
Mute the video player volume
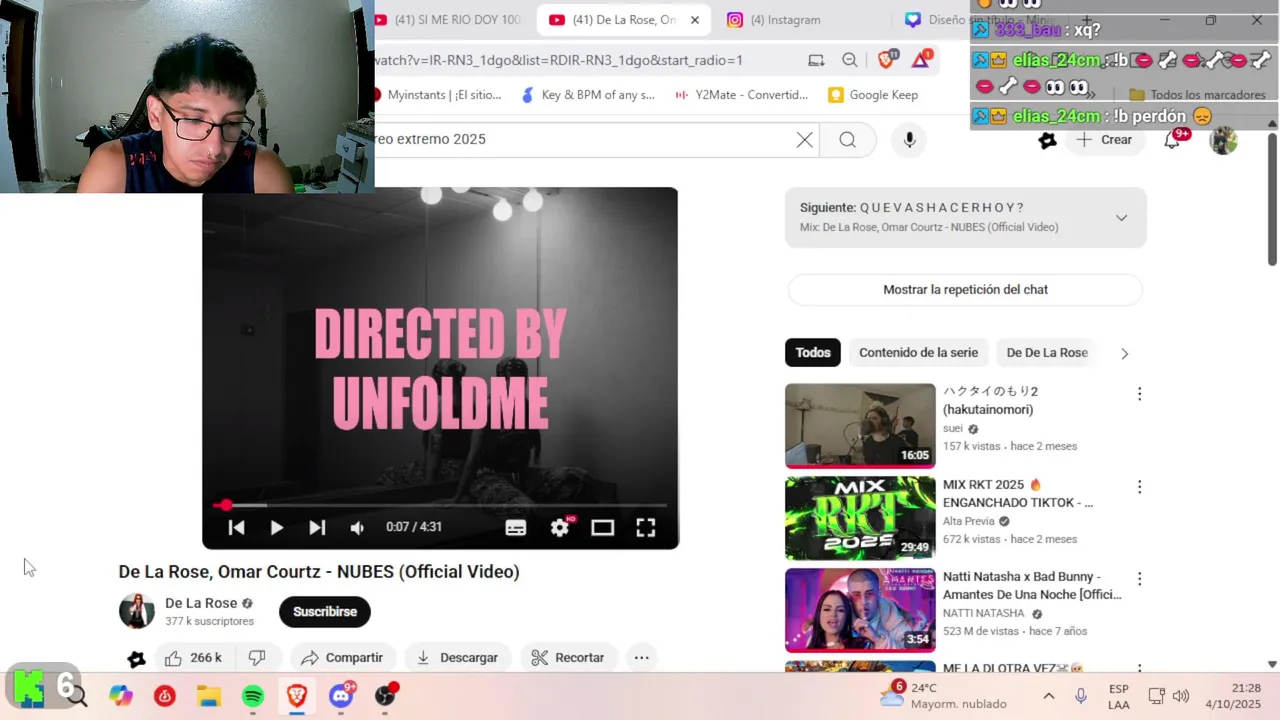pyautogui.click(x=357, y=528)
